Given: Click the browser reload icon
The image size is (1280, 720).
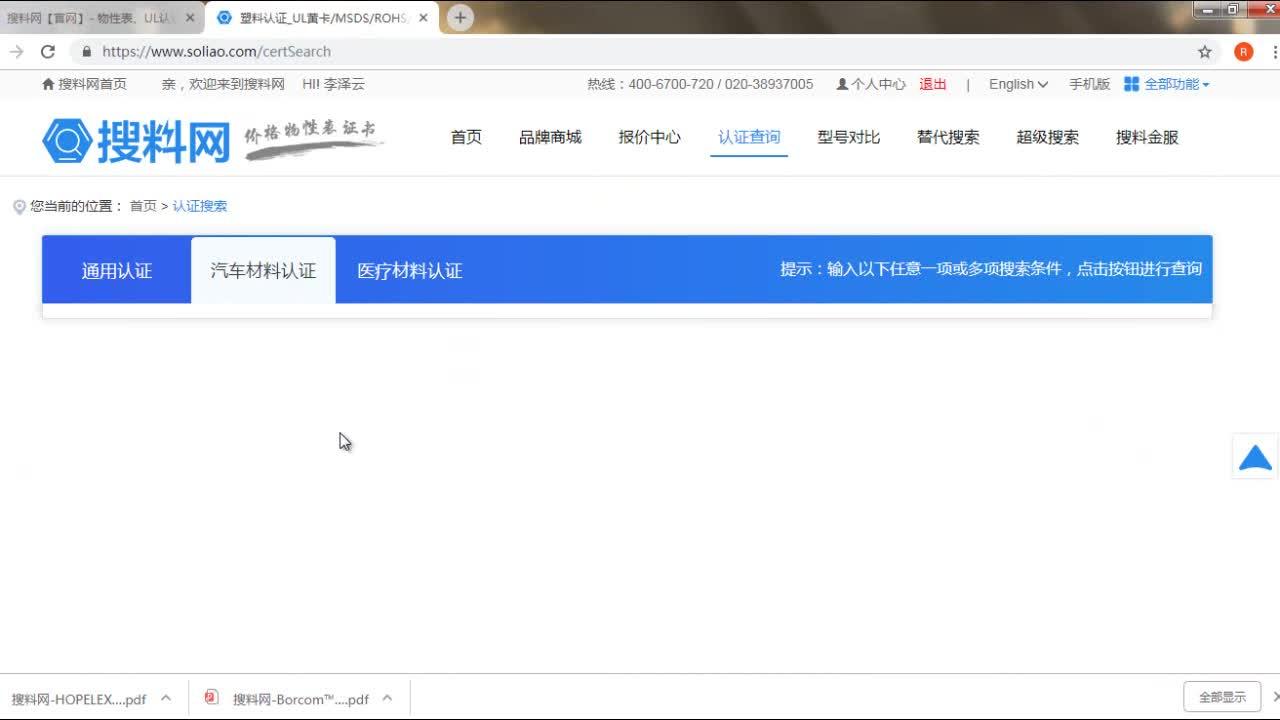Looking at the screenshot, I should point(47,51).
